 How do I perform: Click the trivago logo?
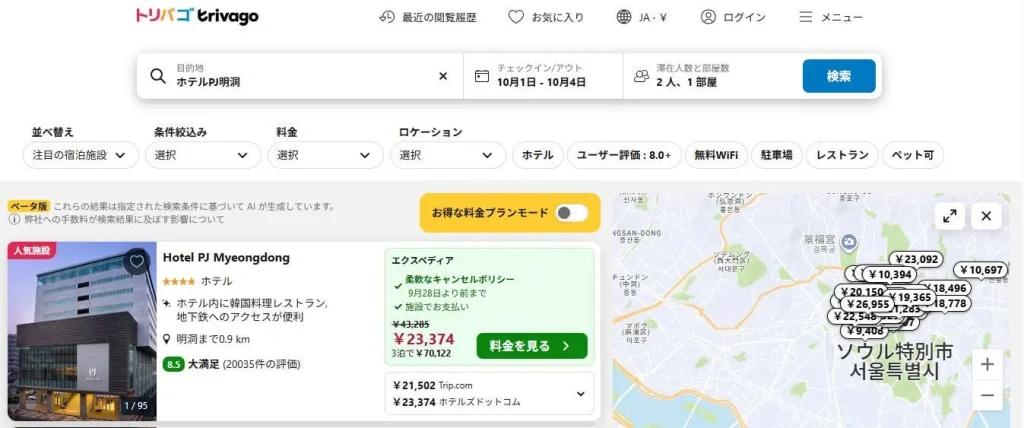tap(197, 16)
